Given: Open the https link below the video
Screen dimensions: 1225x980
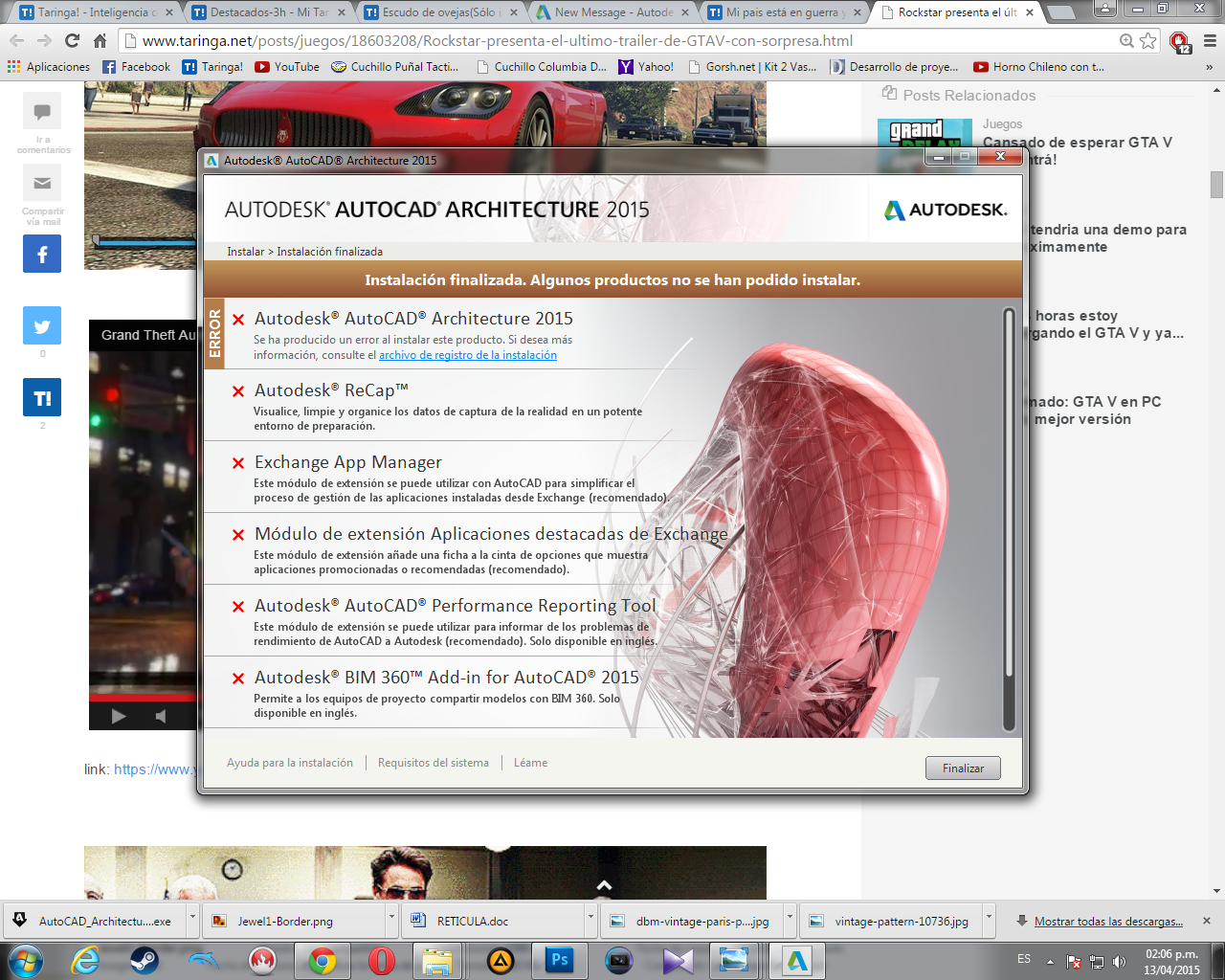Looking at the screenshot, I should point(155,769).
